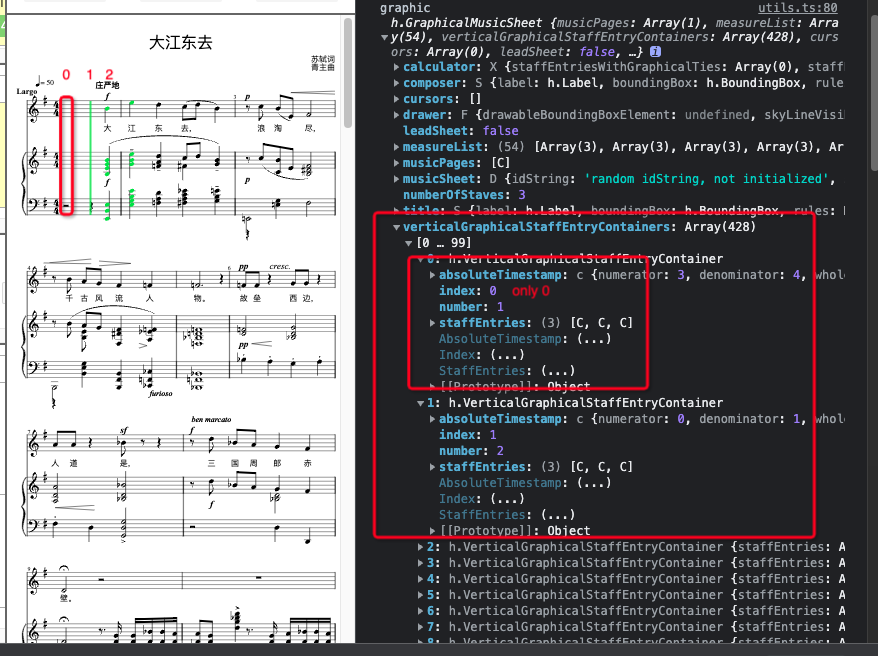Select the 'leadSheet: false' property line

coord(460,131)
